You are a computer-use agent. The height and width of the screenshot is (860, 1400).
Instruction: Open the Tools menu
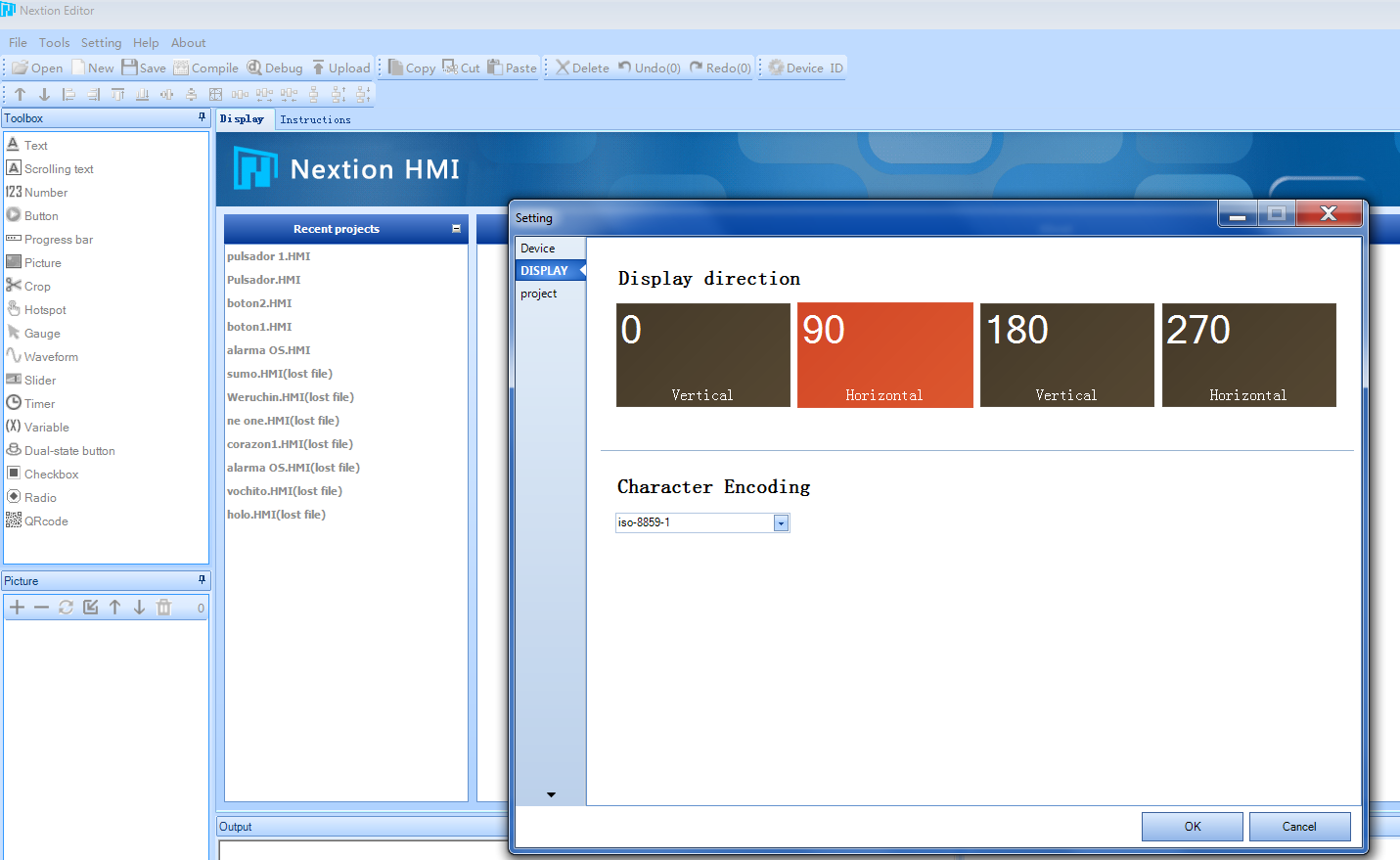(54, 42)
